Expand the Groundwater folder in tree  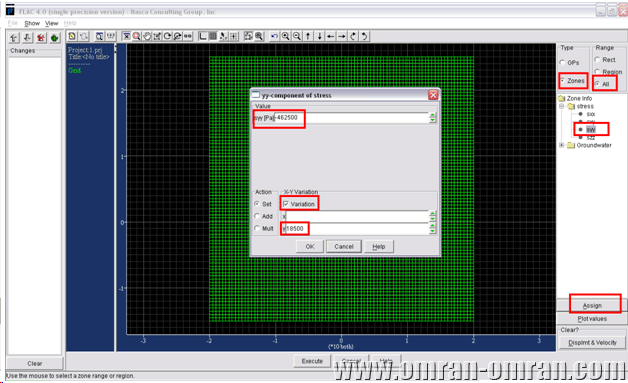click(562, 145)
